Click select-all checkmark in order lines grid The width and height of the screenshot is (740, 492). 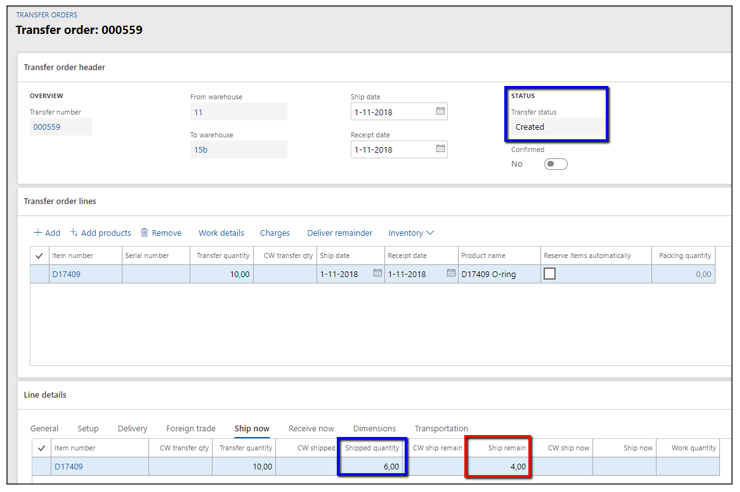(x=40, y=255)
